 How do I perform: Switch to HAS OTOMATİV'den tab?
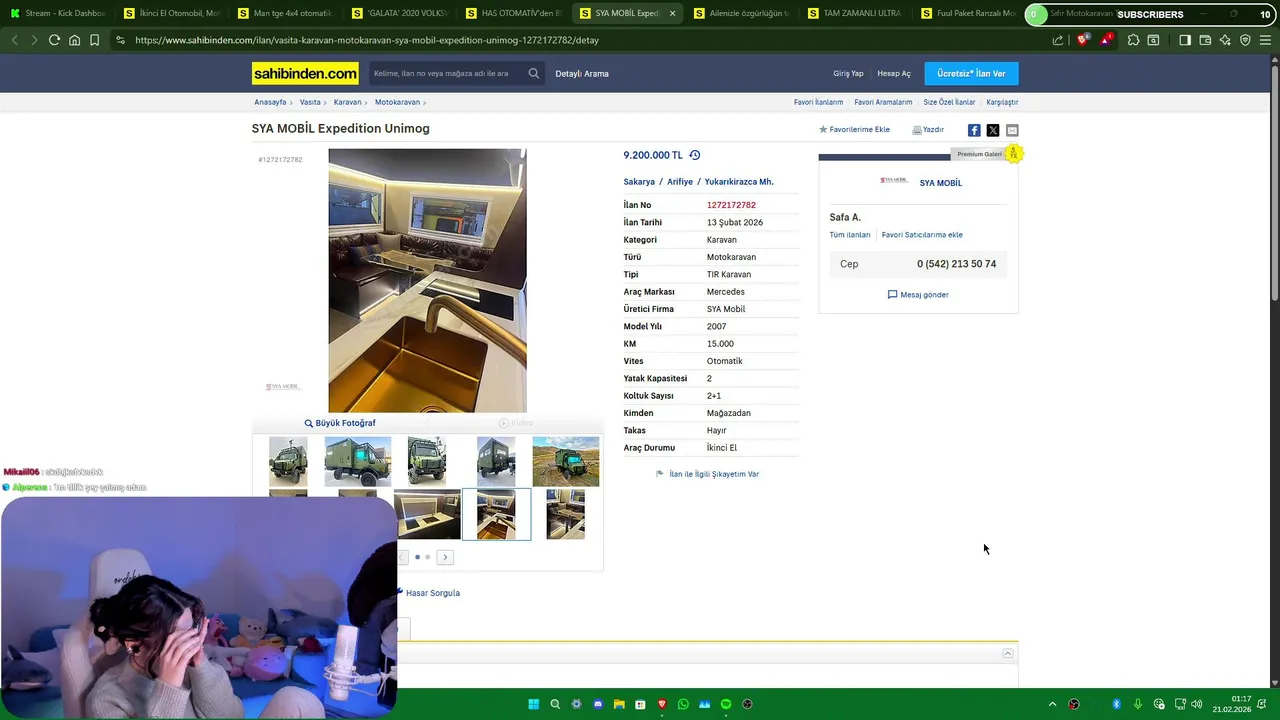click(513, 14)
